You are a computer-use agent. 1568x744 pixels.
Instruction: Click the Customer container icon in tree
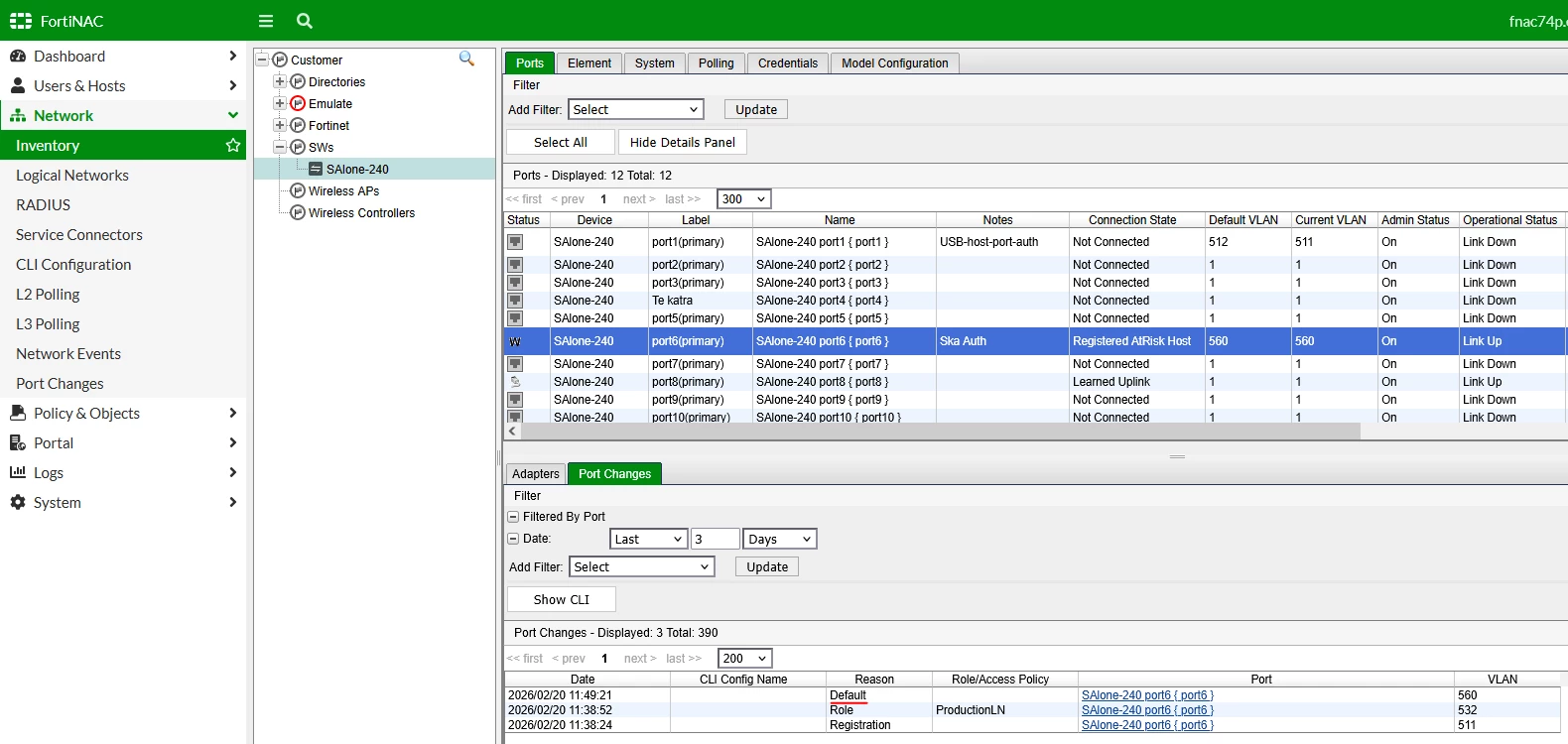[x=280, y=61]
